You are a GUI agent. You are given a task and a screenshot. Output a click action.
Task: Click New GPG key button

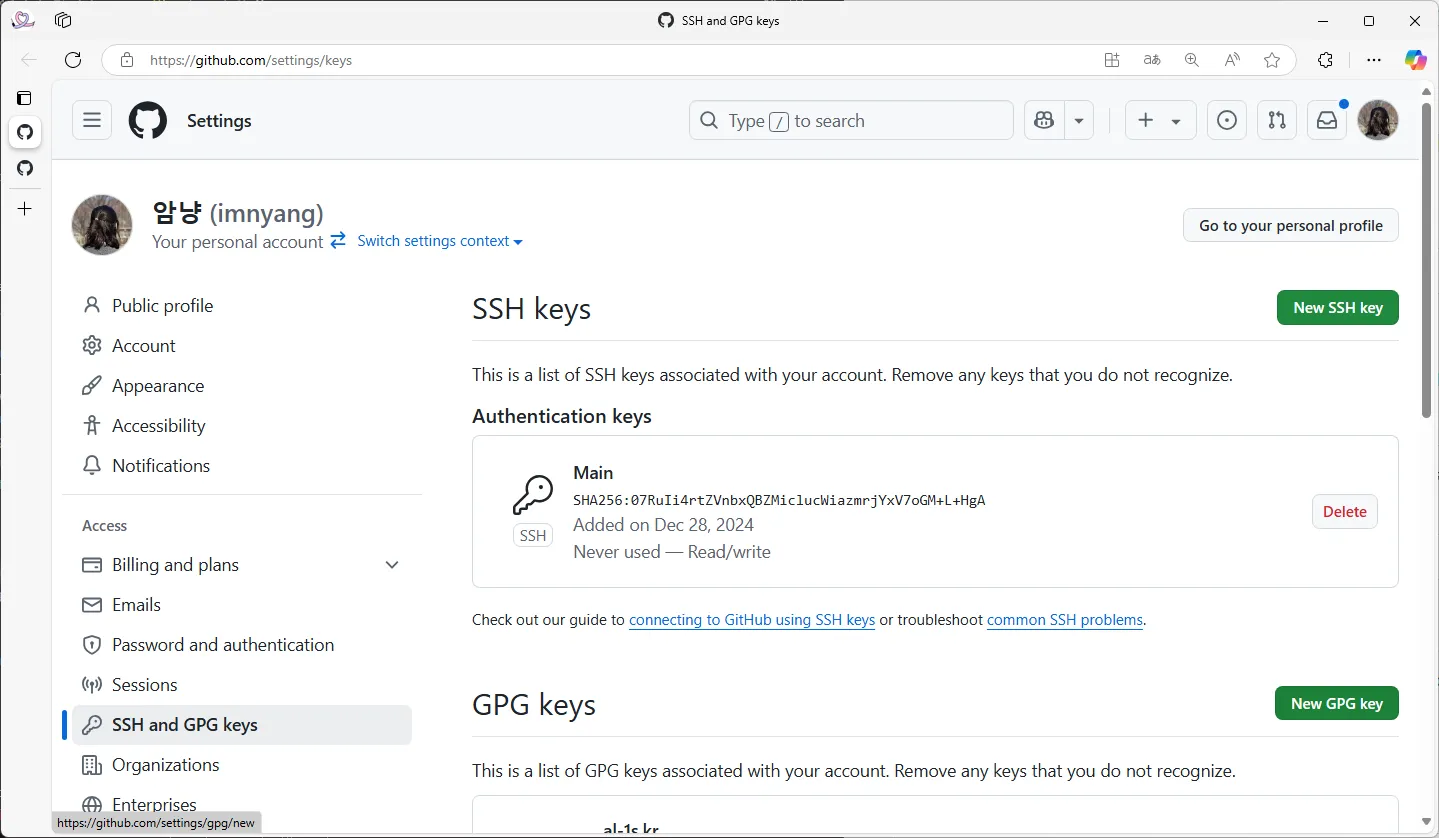click(x=1336, y=703)
